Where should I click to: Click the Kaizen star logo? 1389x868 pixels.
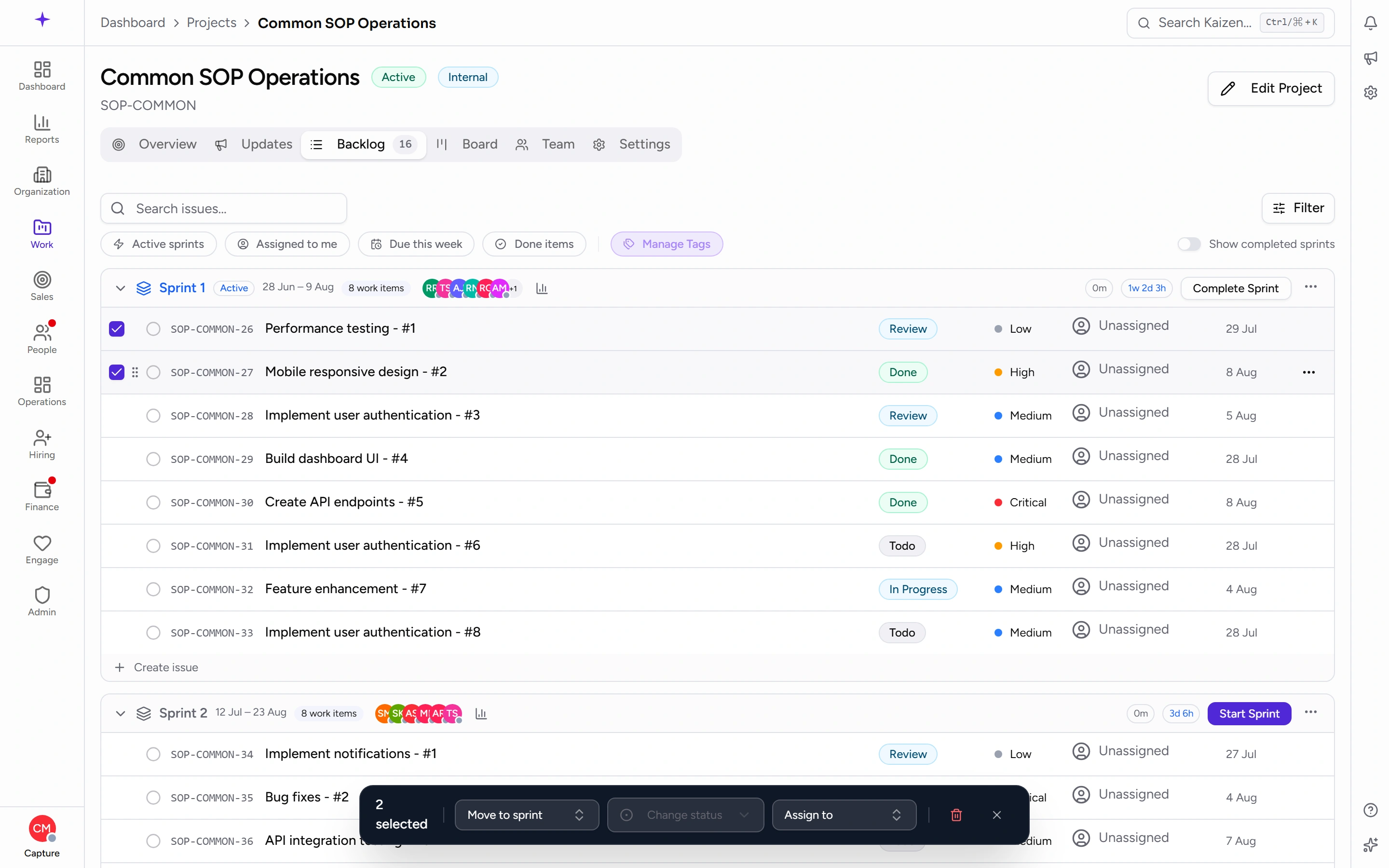point(42,20)
